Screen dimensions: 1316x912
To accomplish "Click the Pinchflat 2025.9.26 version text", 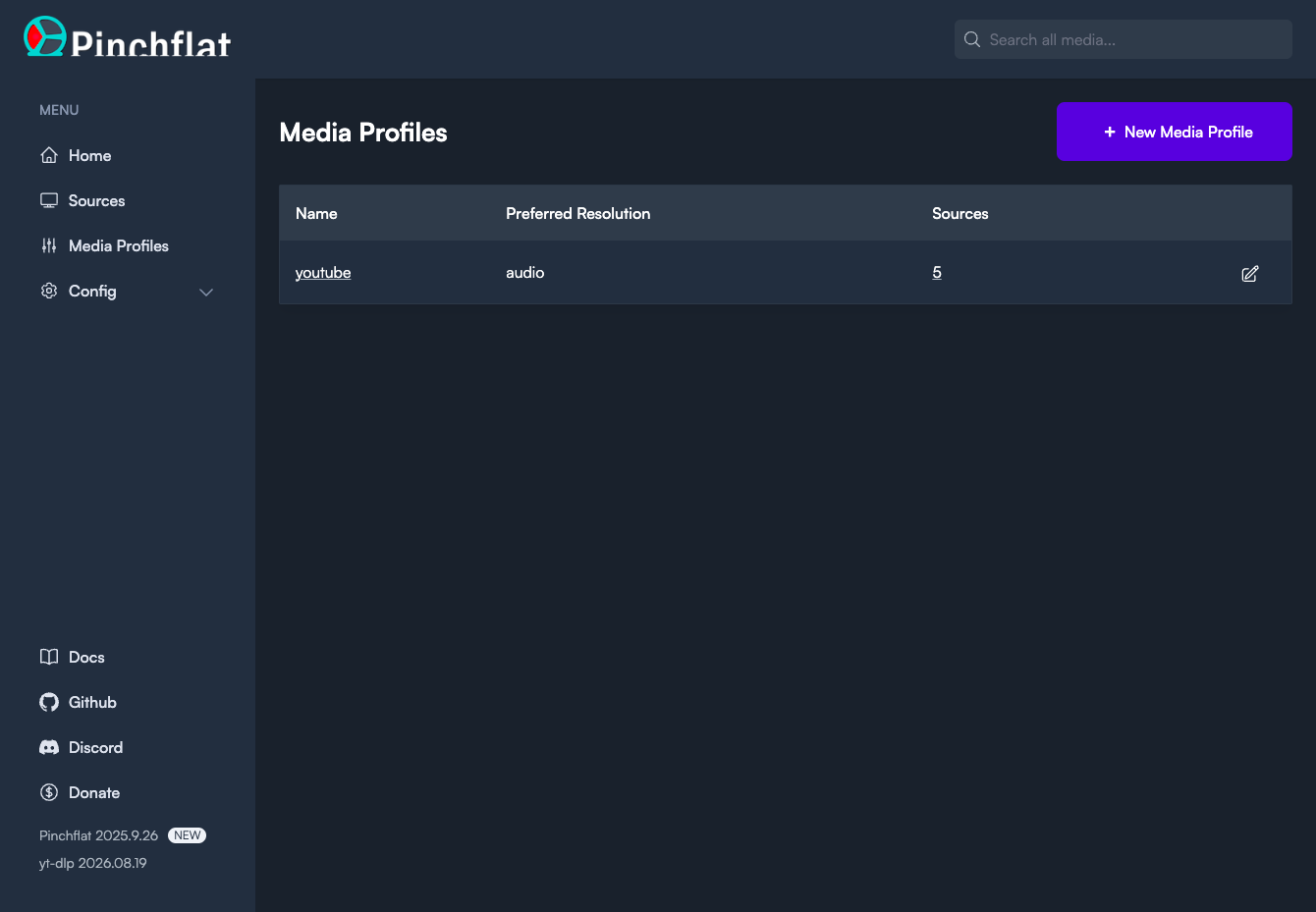I will 98,835.
